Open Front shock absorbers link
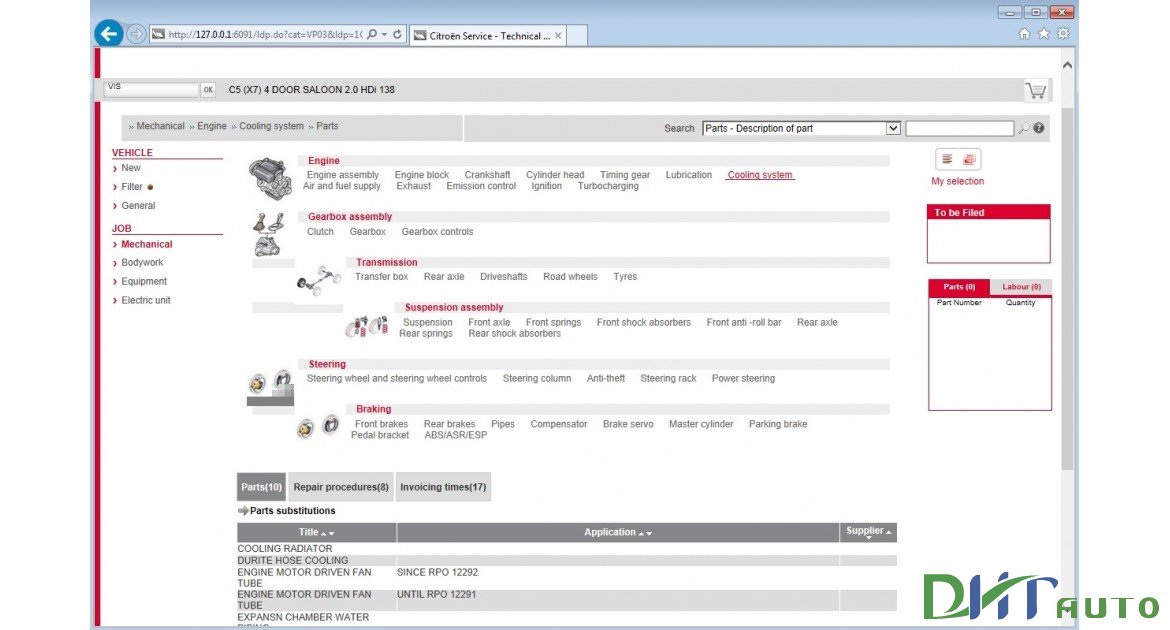This screenshot has height=630, width=1170. pos(643,322)
